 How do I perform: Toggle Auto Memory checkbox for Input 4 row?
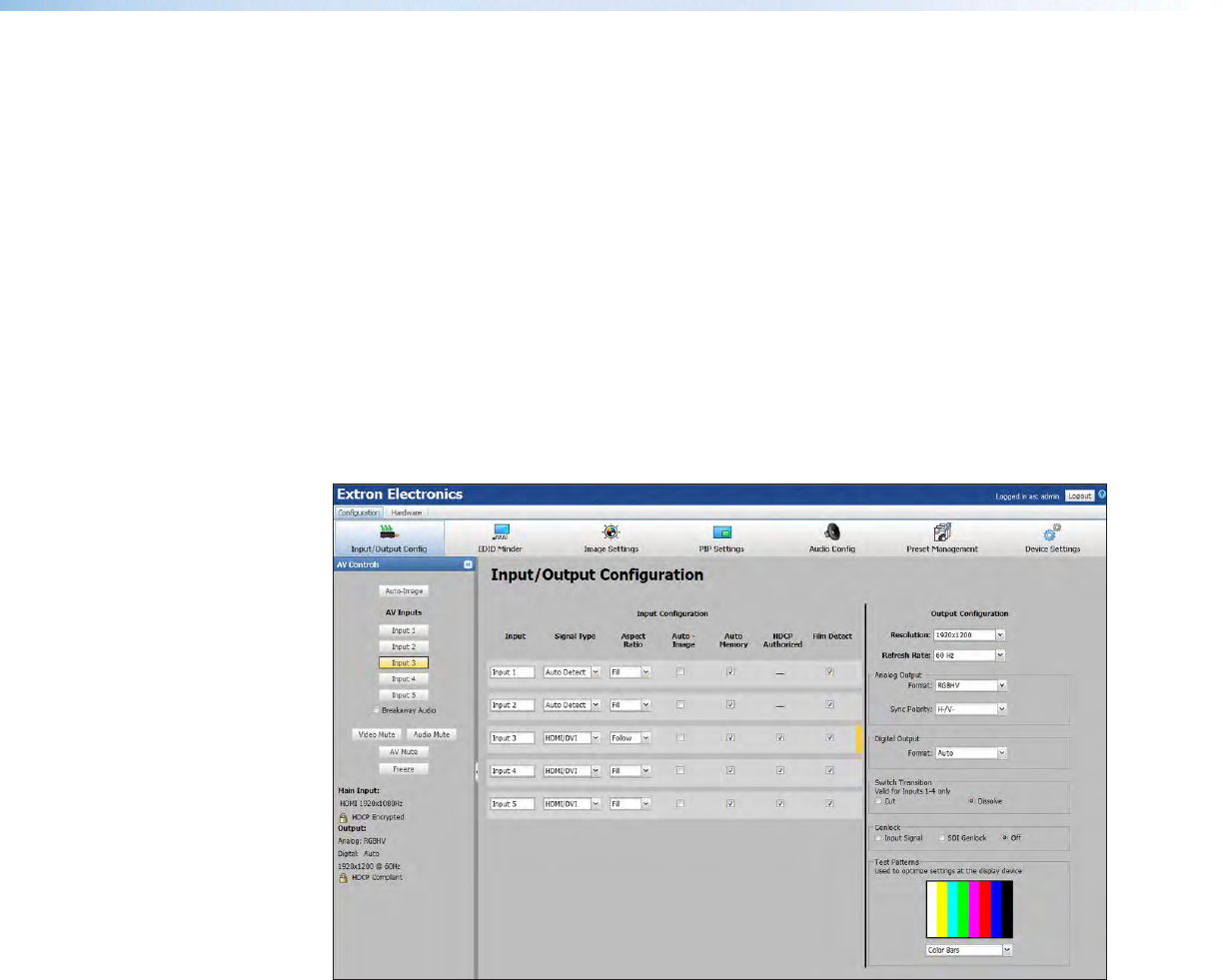coord(730,770)
